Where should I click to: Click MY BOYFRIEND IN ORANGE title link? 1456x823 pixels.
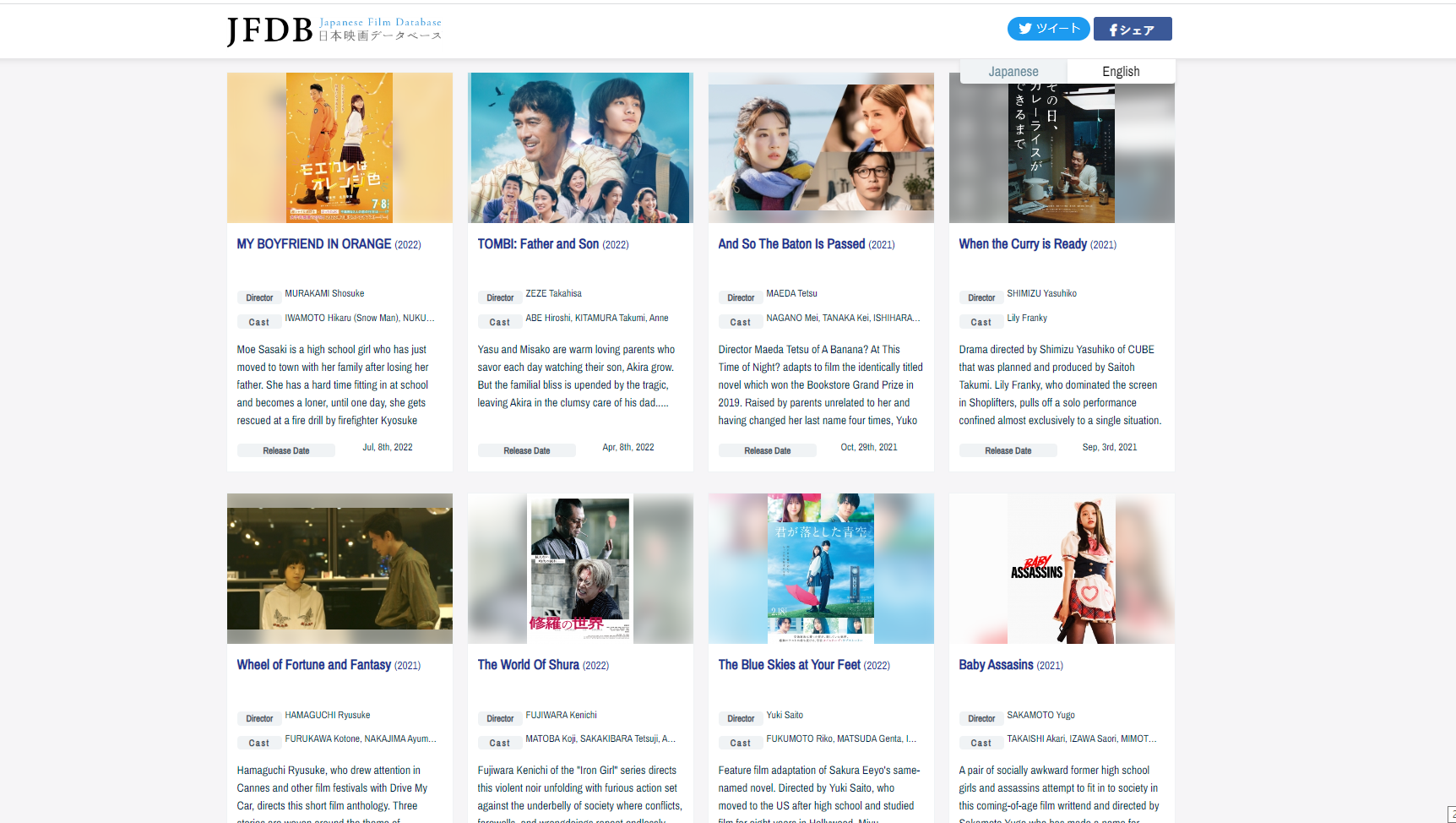pos(314,244)
